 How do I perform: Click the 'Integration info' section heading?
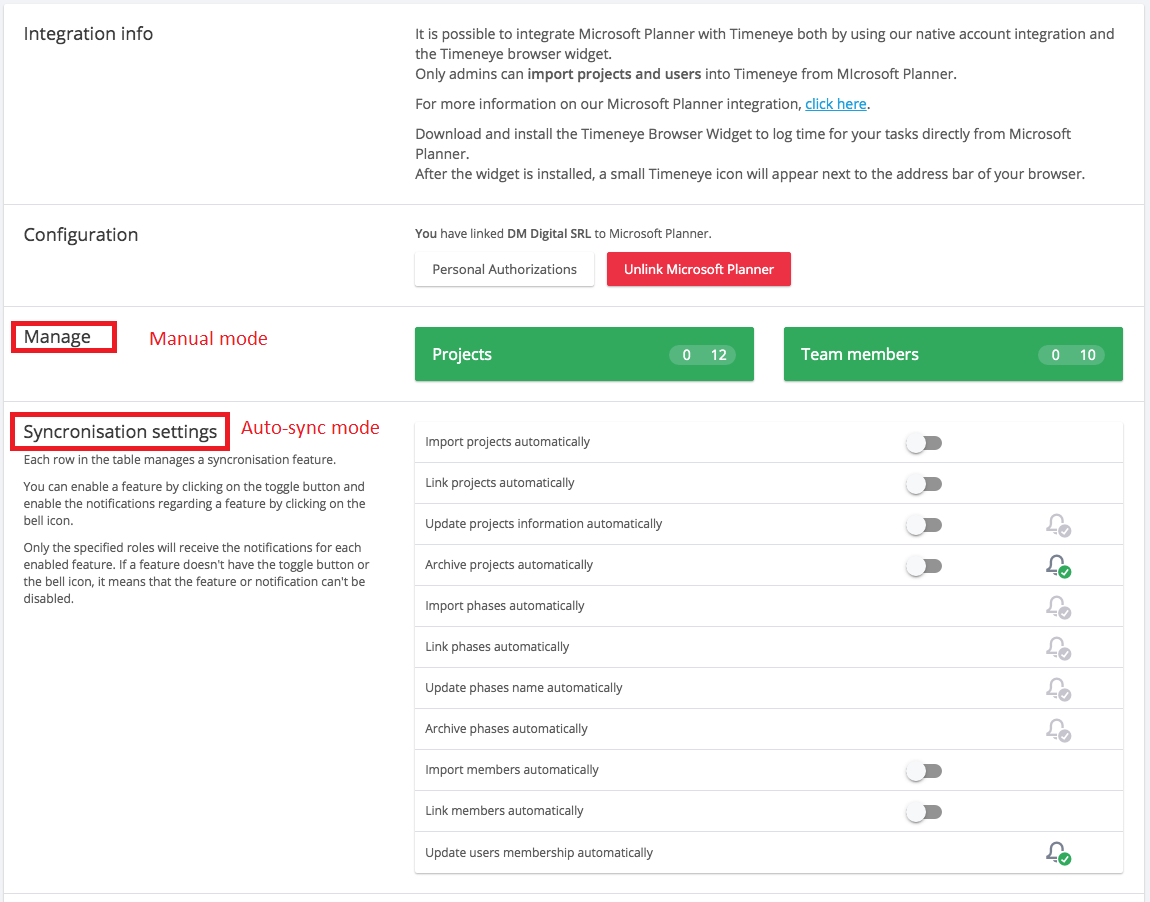tap(88, 34)
